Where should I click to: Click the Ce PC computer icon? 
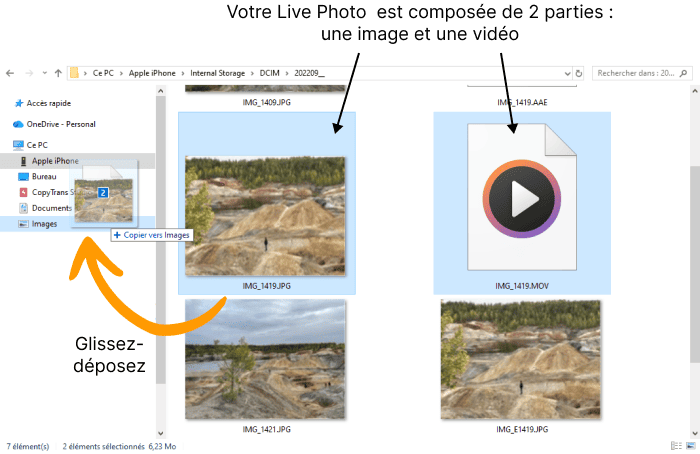[x=18, y=145]
